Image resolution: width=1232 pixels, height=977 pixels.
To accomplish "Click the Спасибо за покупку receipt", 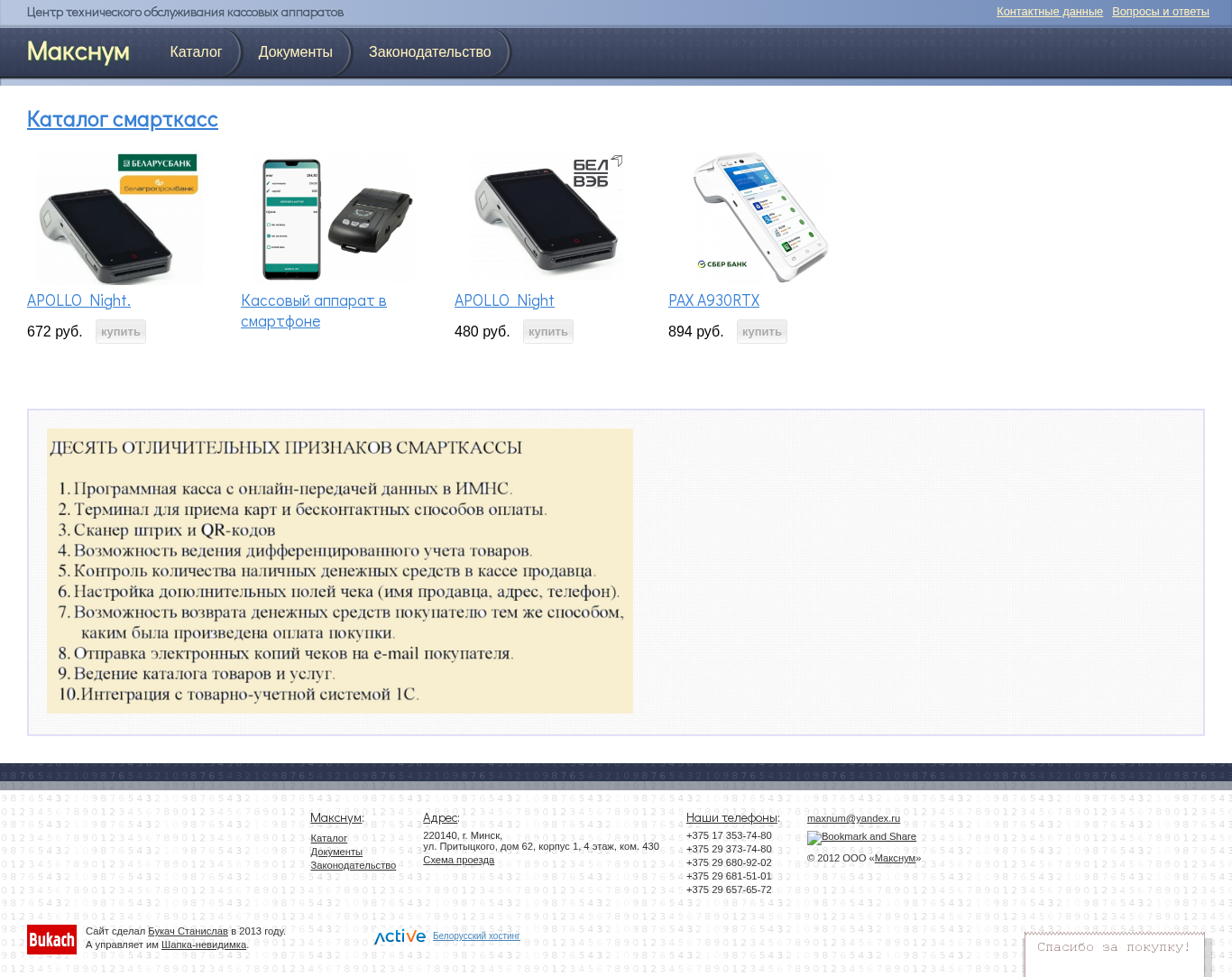I will click(1115, 954).
